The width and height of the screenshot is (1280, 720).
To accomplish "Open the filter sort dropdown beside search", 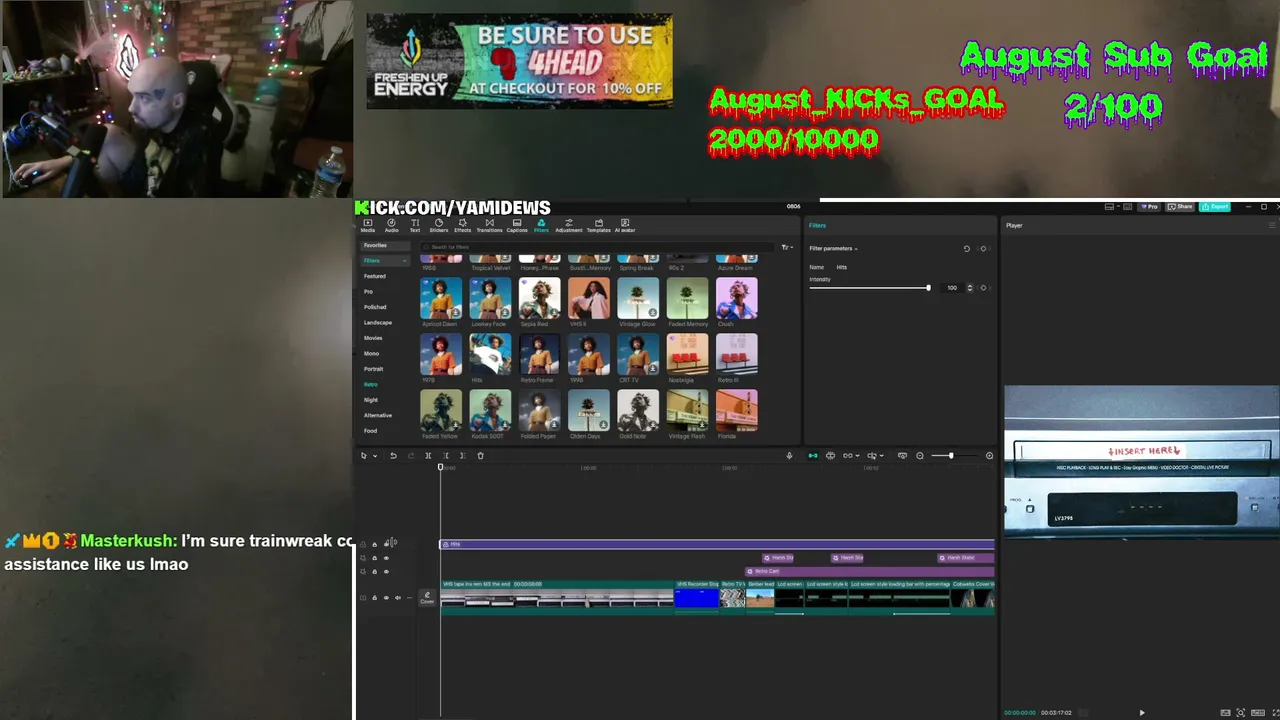I will point(787,247).
